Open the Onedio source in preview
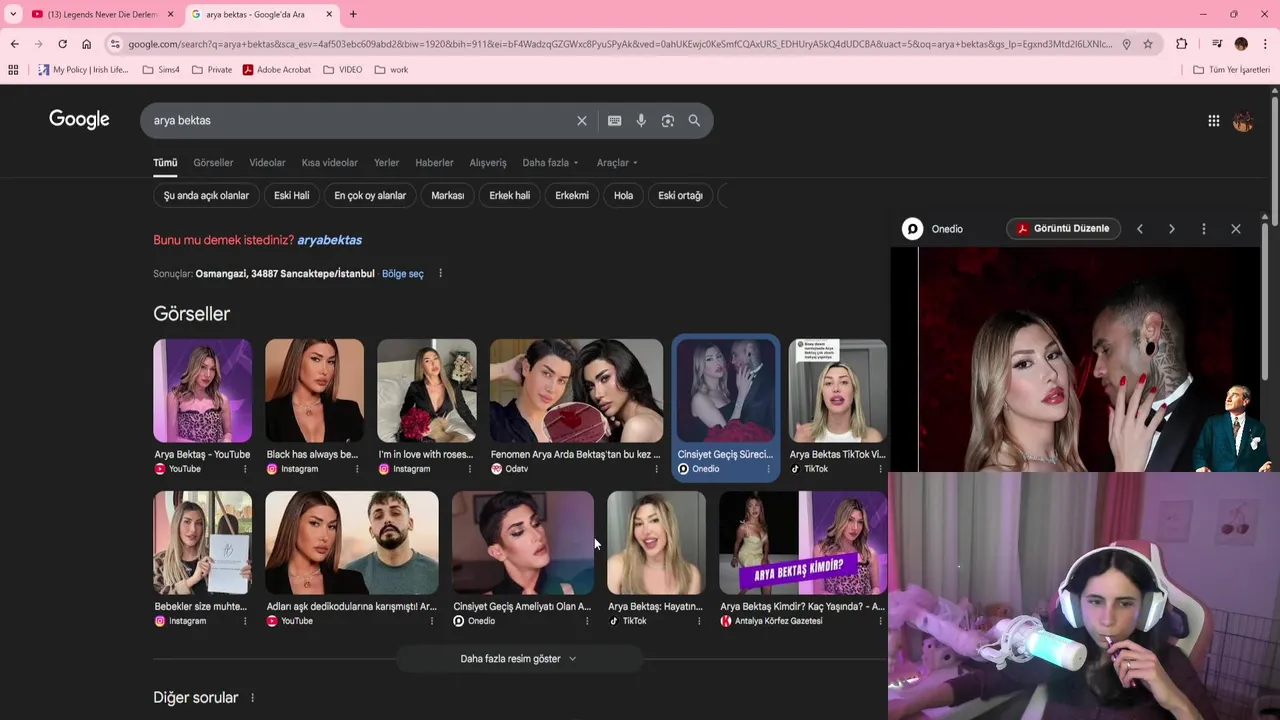Screen dimensions: 1280x720 [933, 229]
